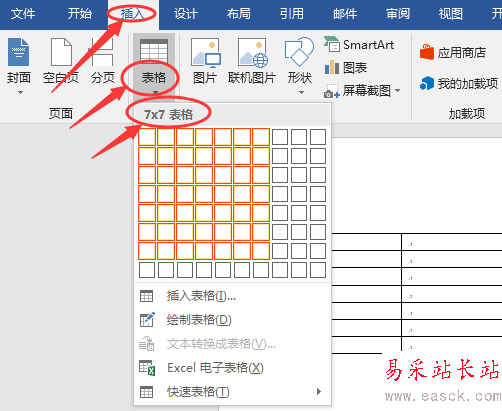Click the Cover Page (封面) icon

tap(19, 52)
